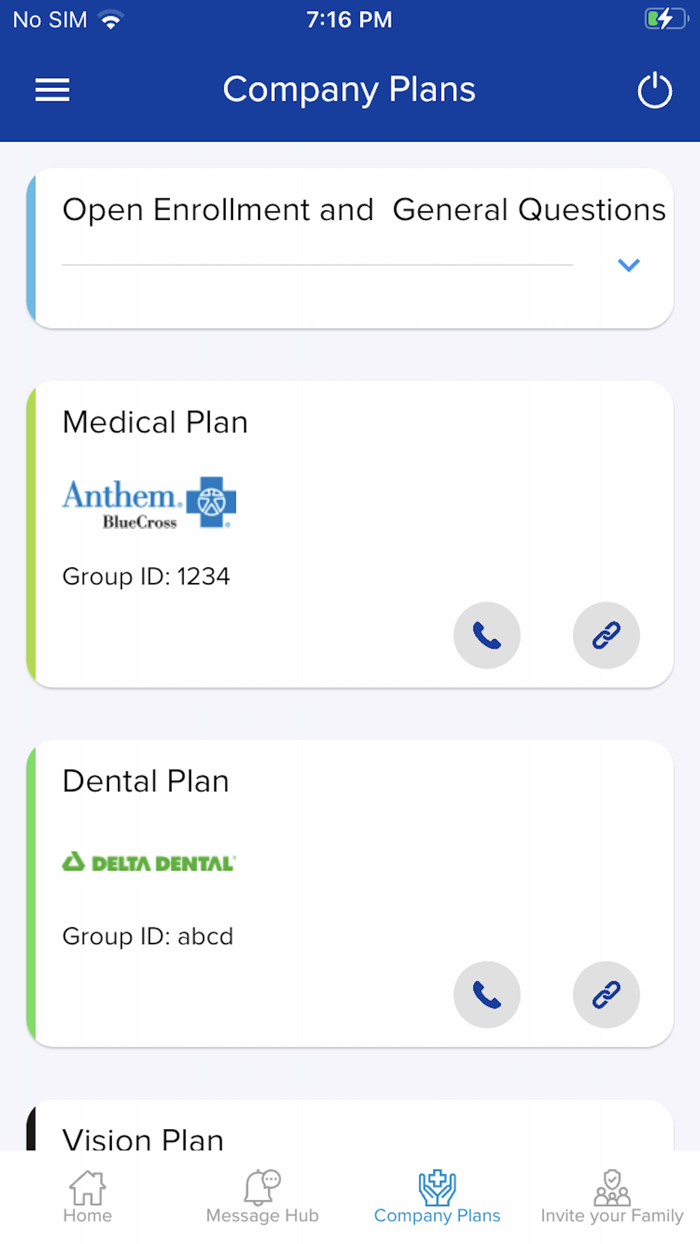This screenshot has height=1244, width=700.
Task: Go to the Home tab
Action: (87, 1198)
